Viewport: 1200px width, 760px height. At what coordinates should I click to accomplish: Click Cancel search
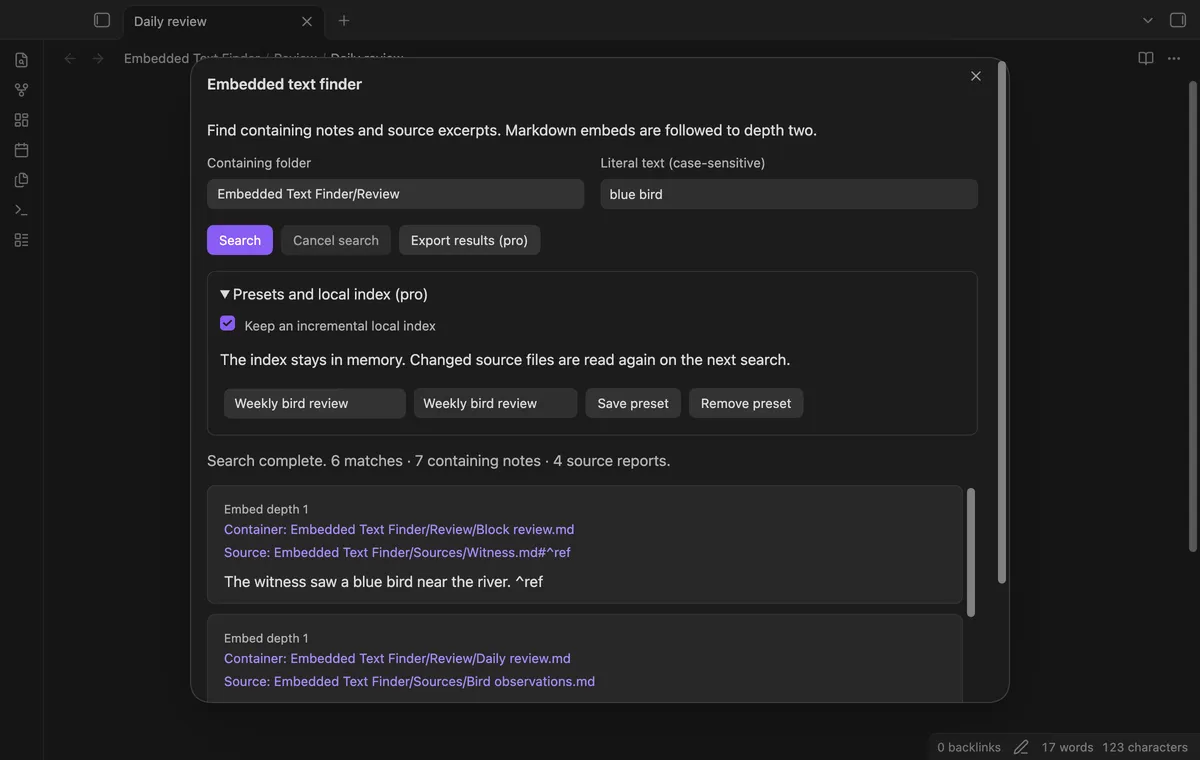pyautogui.click(x=336, y=240)
